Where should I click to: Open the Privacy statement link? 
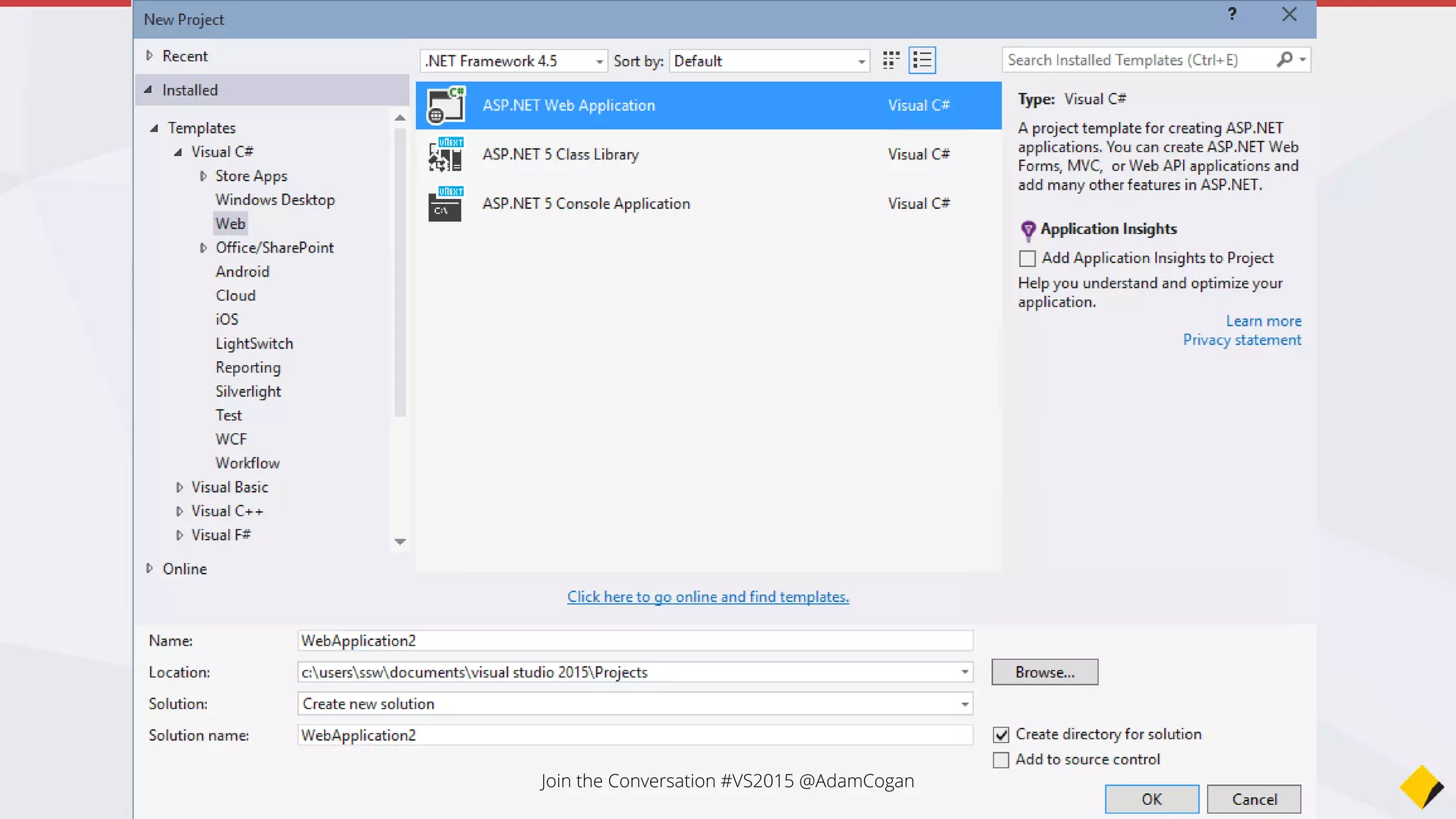click(x=1241, y=340)
